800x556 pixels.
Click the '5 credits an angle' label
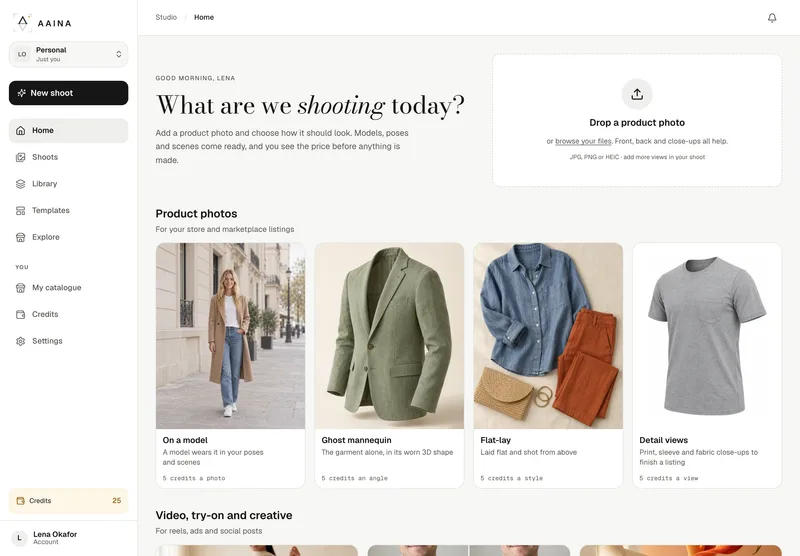tap(355, 478)
